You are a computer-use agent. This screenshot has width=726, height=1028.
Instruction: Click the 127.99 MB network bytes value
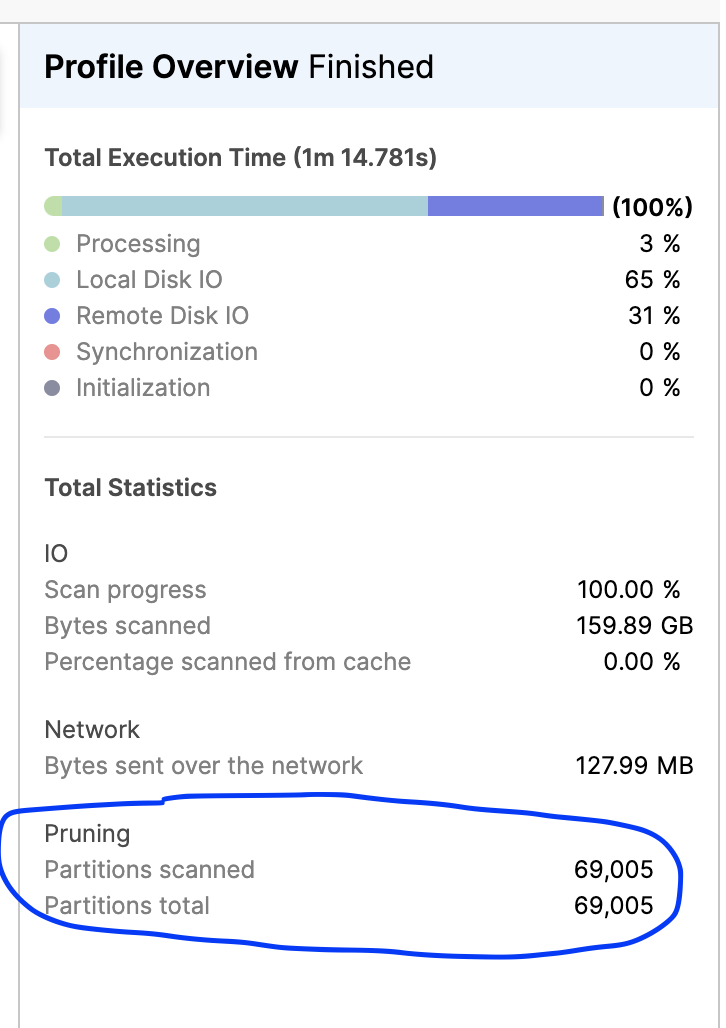[634, 766]
